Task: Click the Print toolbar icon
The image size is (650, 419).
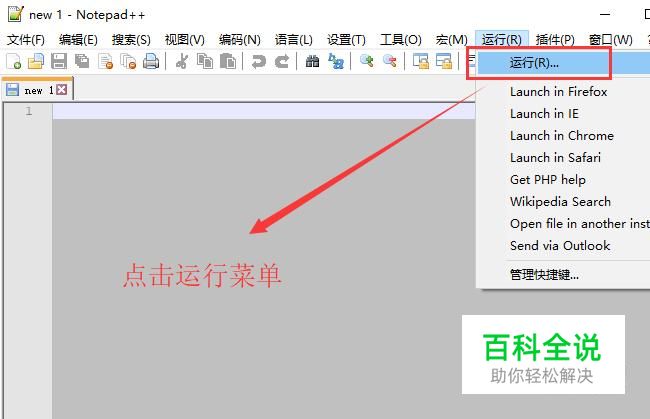Action: pyautogui.click(x=151, y=61)
